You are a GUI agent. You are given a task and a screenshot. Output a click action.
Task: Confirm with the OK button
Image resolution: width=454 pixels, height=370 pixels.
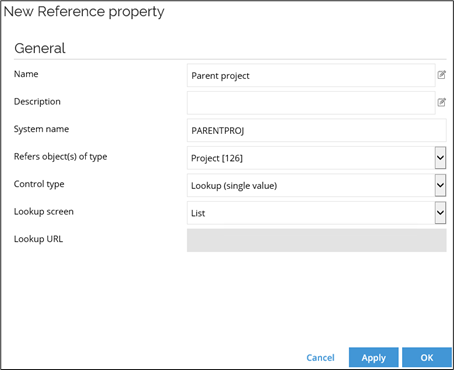click(427, 357)
